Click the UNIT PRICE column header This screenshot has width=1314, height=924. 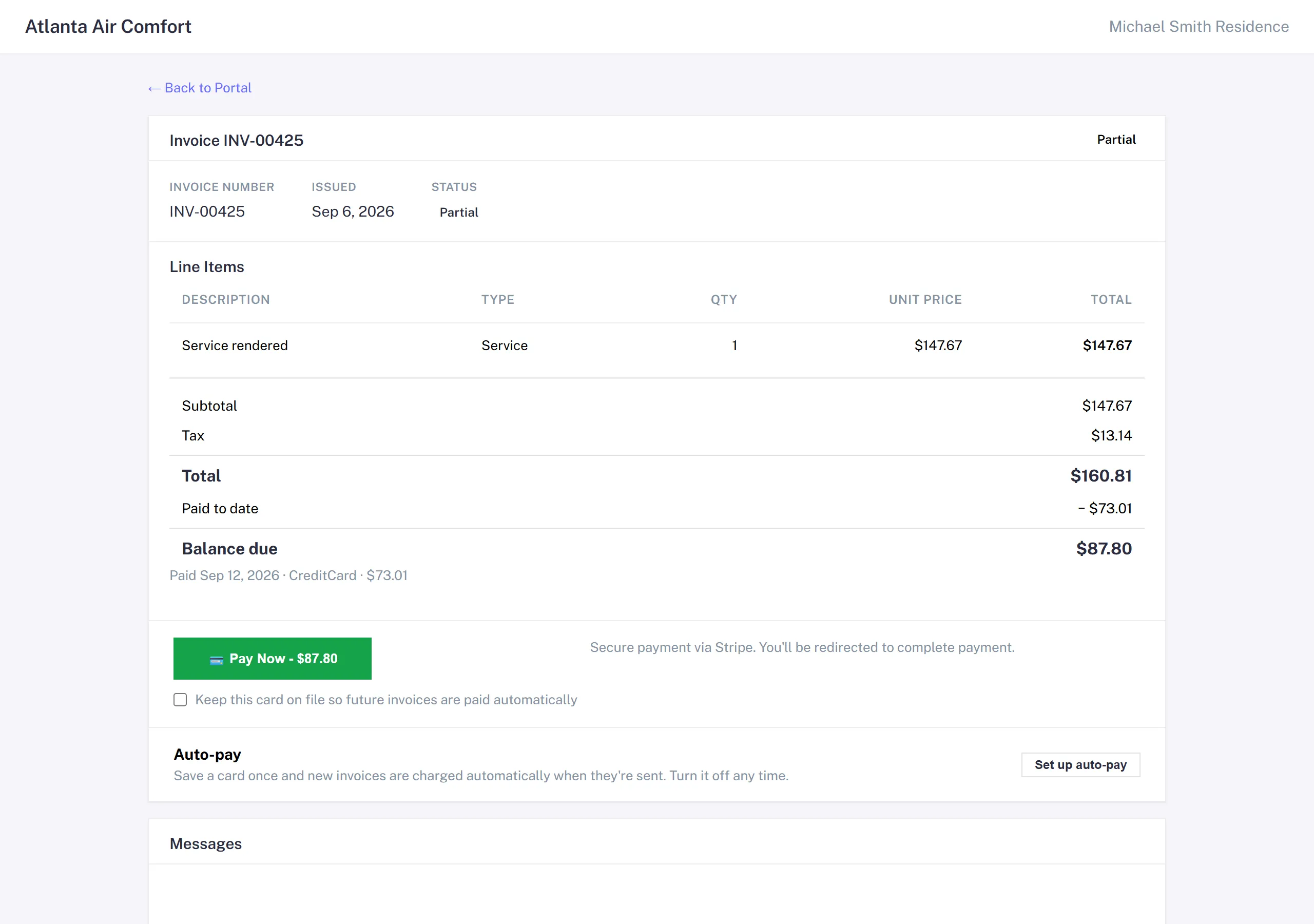pos(925,299)
